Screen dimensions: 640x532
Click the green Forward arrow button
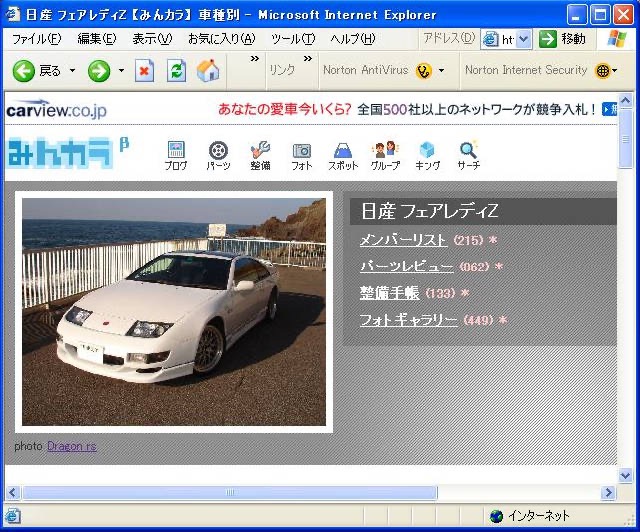(99, 71)
